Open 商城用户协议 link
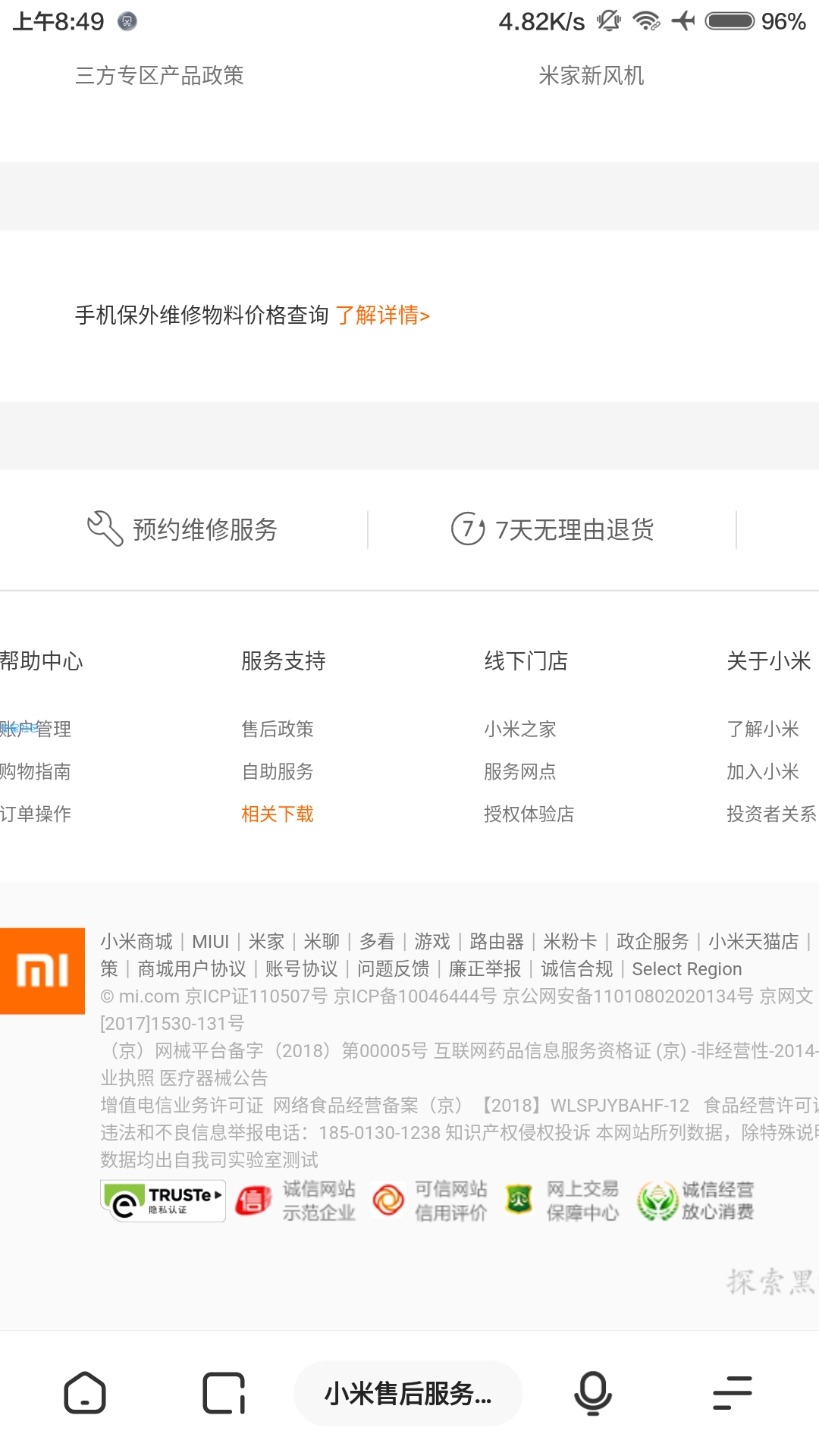The width and height of the screenshot is (819, 1456). pos(192,968)
